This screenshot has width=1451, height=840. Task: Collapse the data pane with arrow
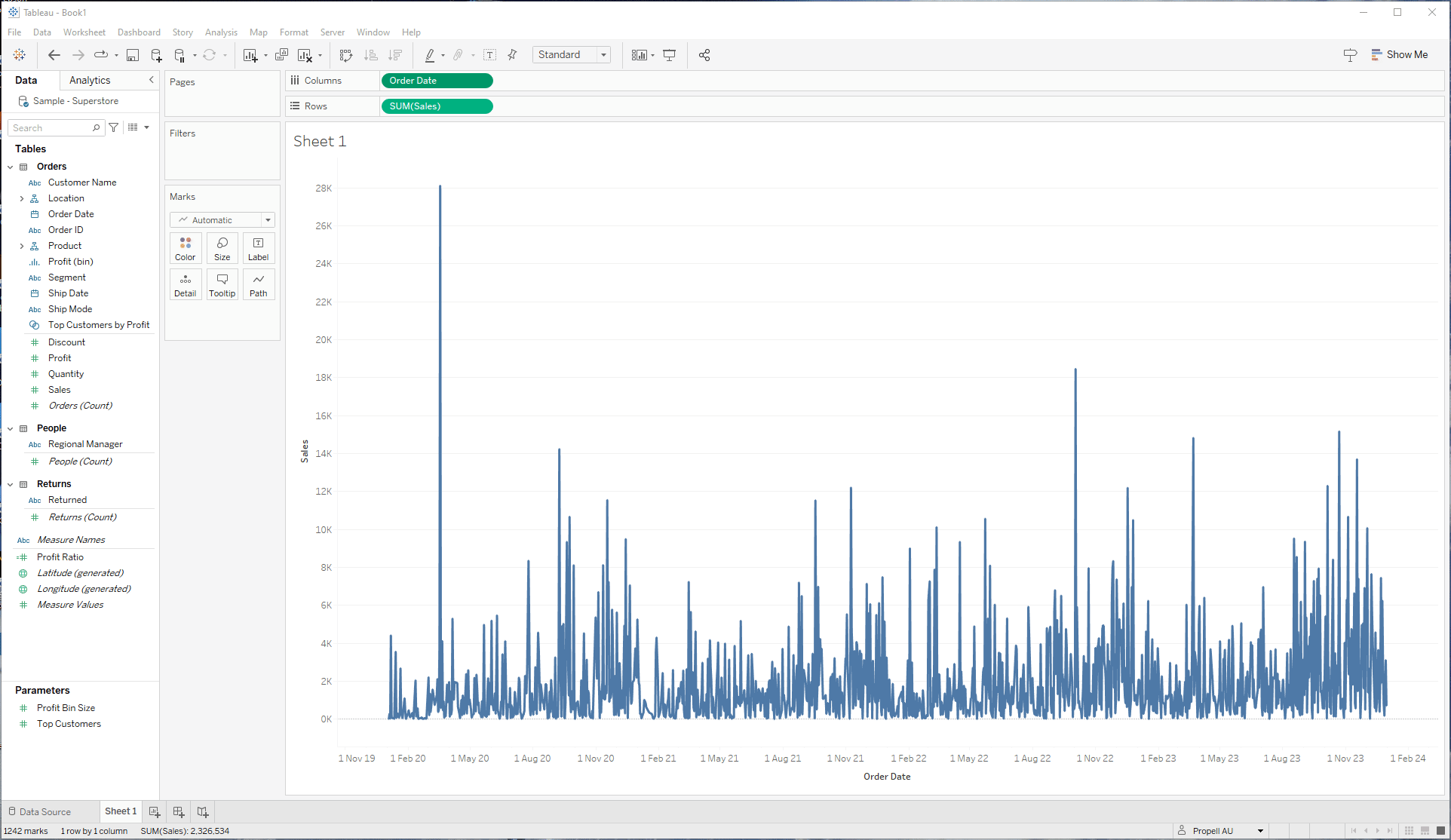click(151, 80)
